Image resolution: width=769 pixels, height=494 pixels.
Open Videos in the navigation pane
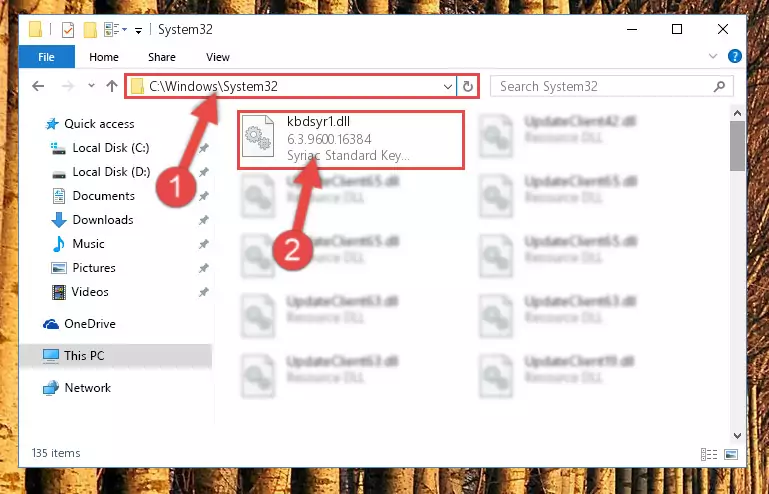click(x=90, y=292)
